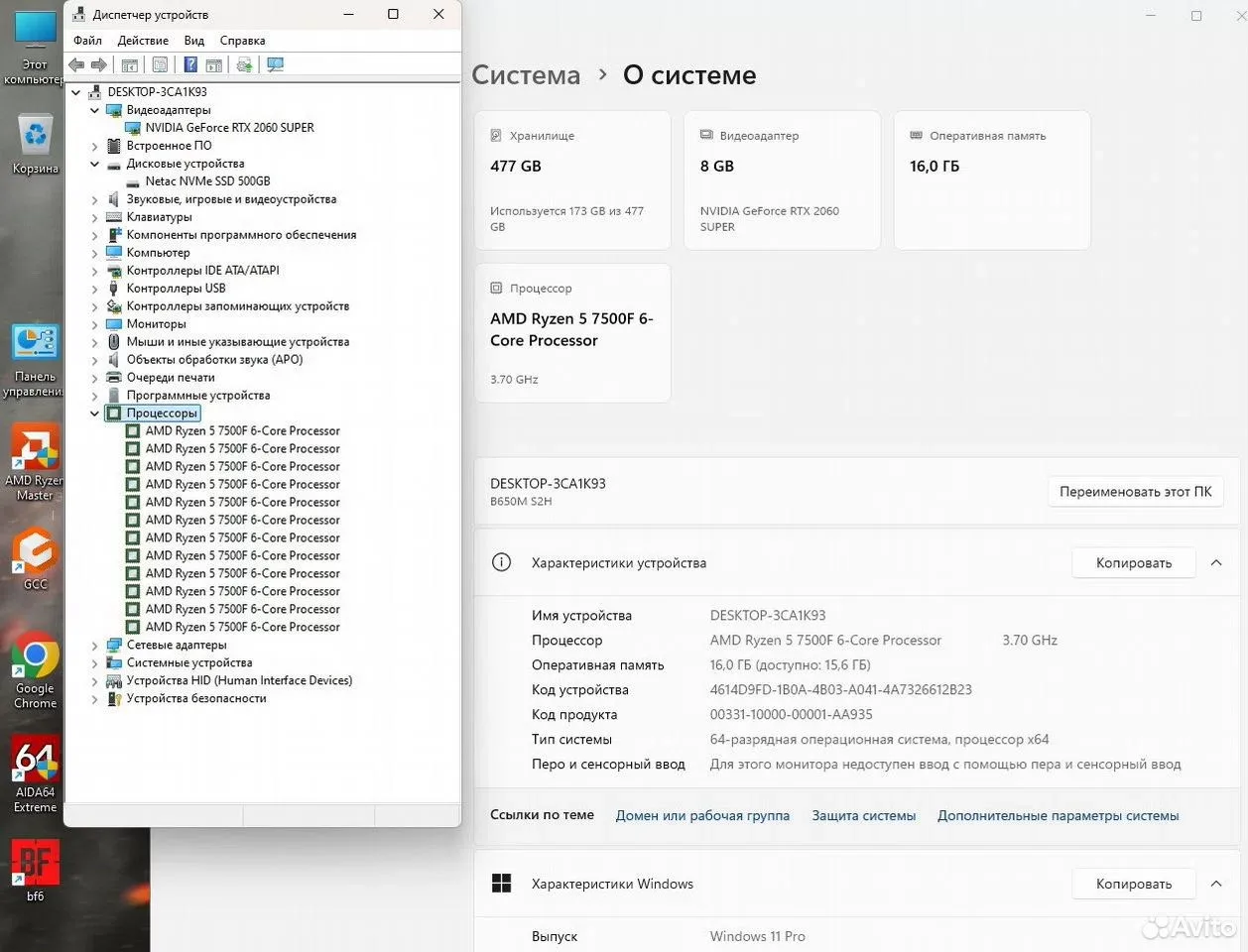Launch AMD Ryzen Master from desktop
The height and width of the screenshot is (952, 1248).
[35, 463]
